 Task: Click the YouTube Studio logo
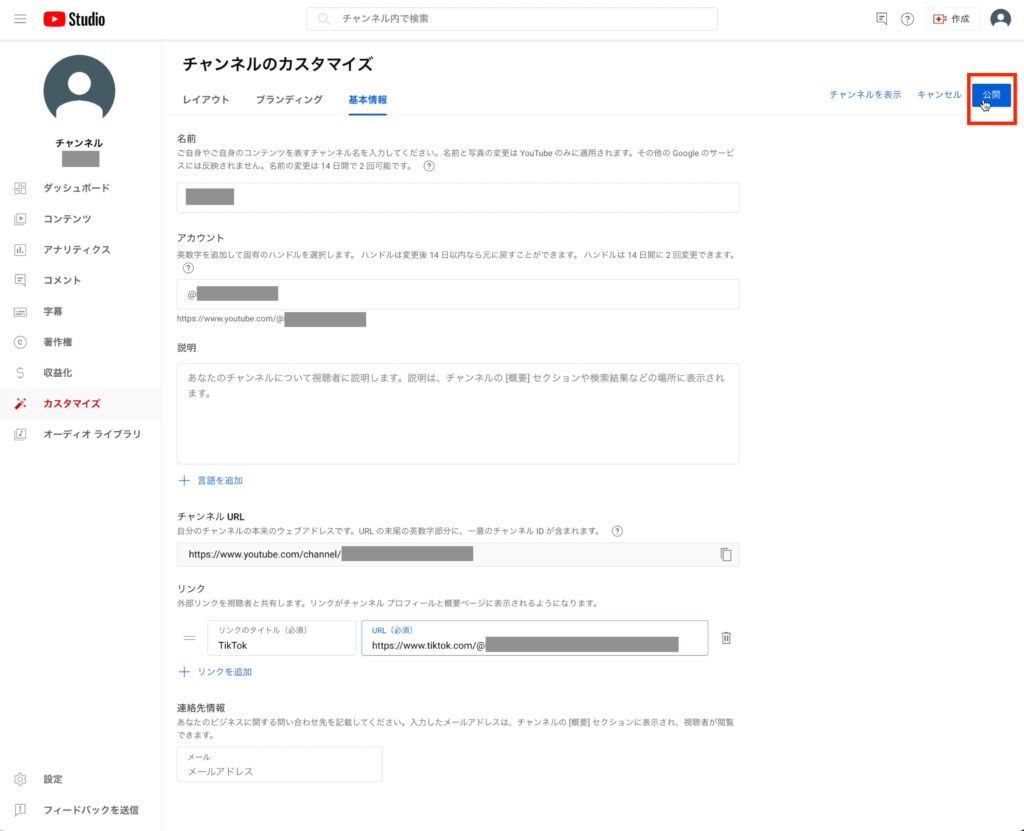(x=74, y=19)
